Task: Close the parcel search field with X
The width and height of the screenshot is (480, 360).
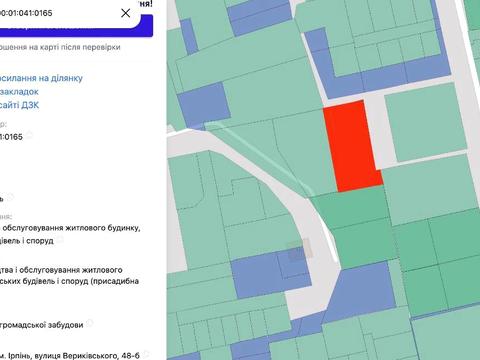Action: coord(126,13)
